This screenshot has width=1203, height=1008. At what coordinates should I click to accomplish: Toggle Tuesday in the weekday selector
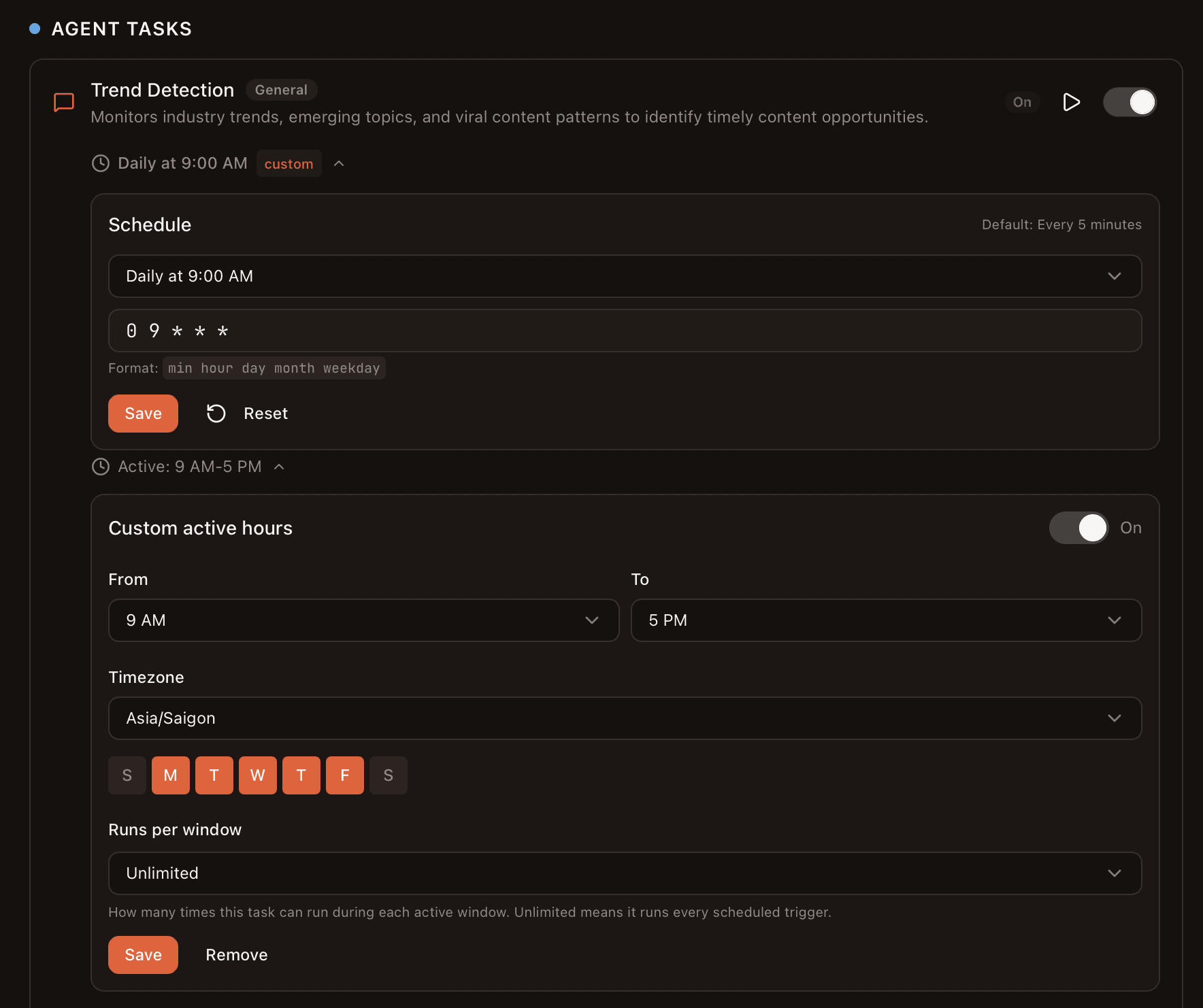[214, 775]
